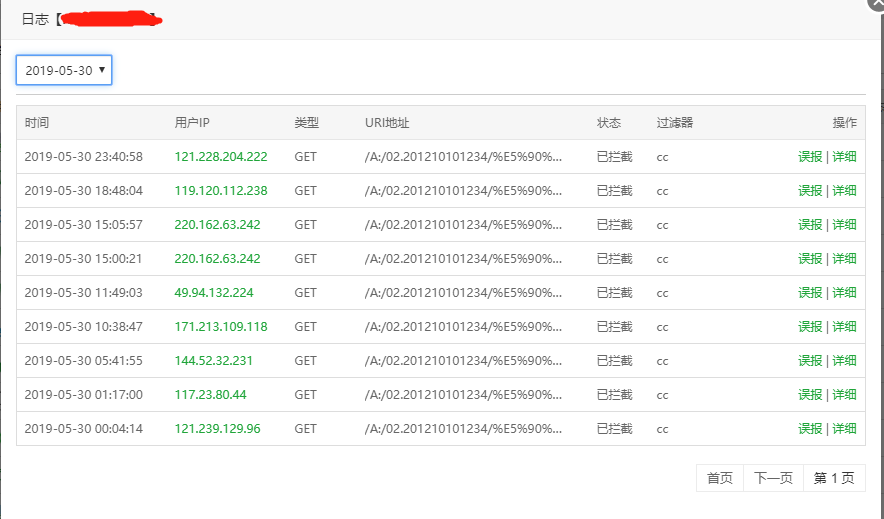884x519 pixels.
Task: Click 误报 for the 18:48:04 entry
Action: click(x=810, y=190)
